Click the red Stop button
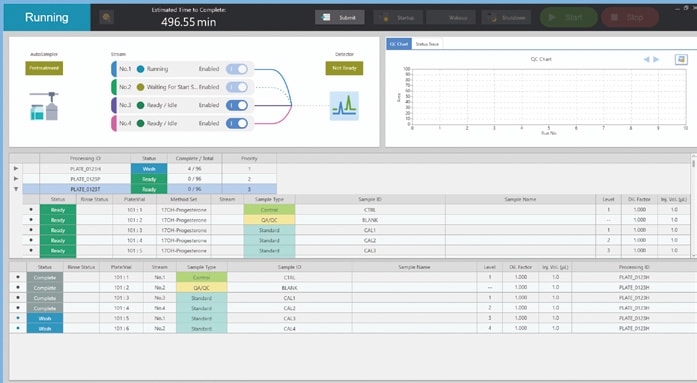This screenshot has width=697, height=383. pos(630,17)
